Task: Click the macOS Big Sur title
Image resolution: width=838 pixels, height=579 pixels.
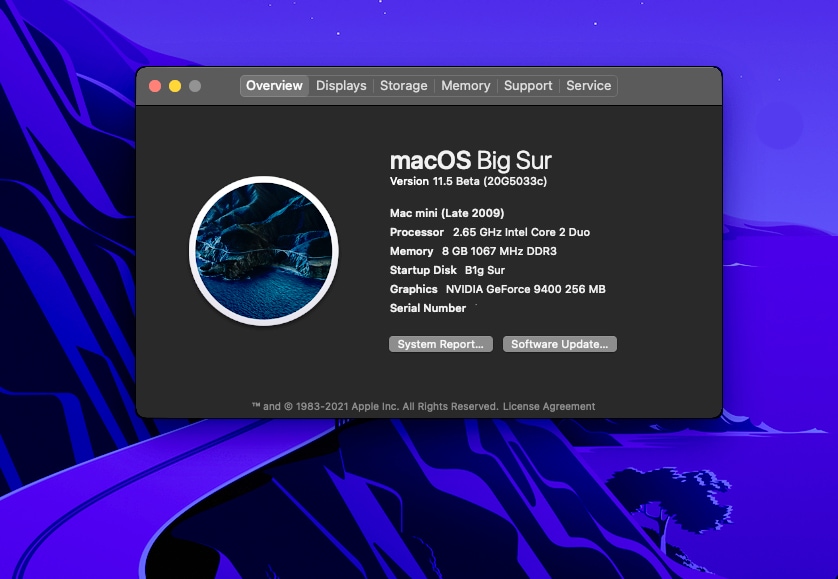Action: (470, 160)
